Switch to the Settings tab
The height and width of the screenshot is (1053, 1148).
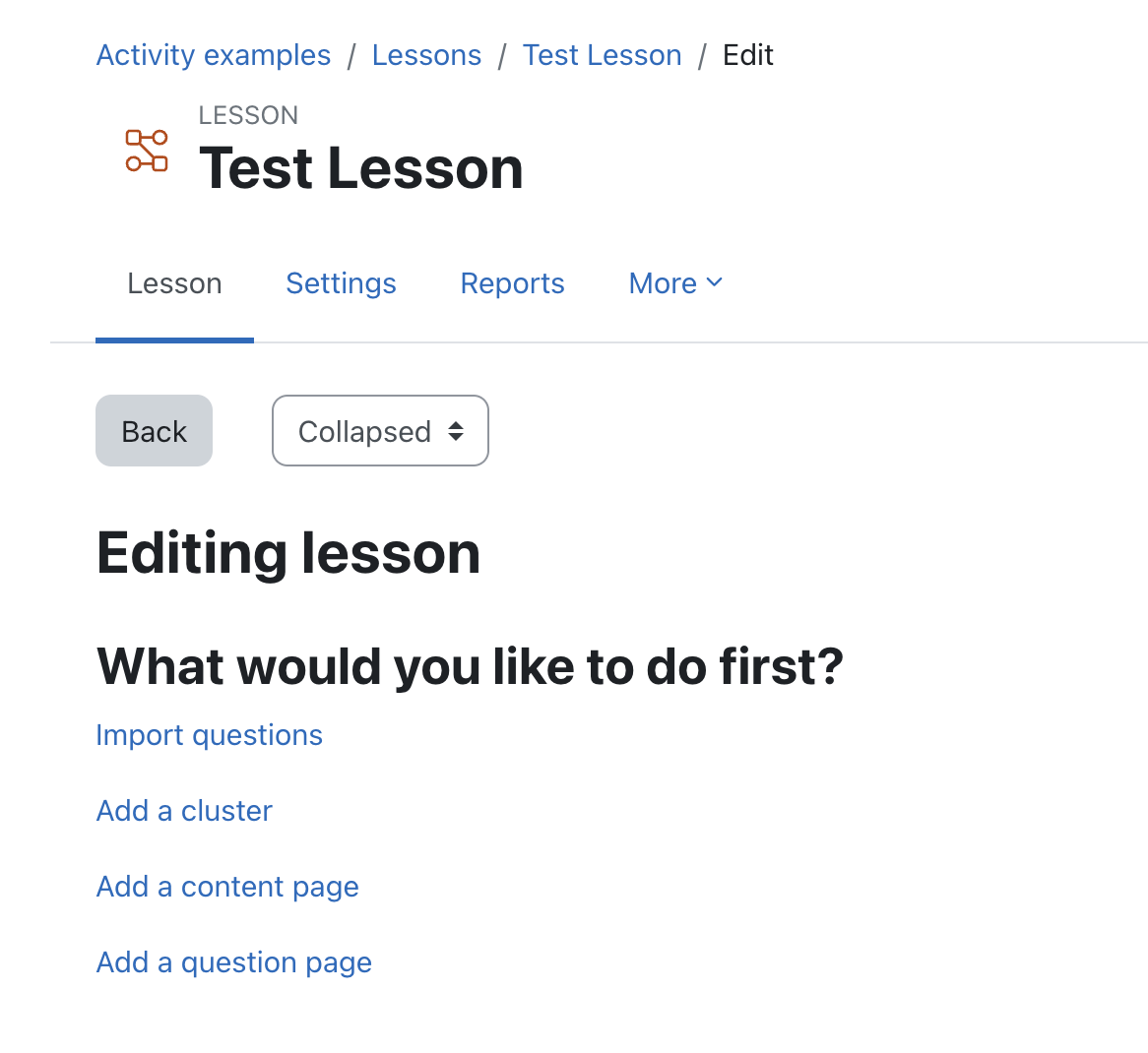pyautogui.click(x=342, y=283)
